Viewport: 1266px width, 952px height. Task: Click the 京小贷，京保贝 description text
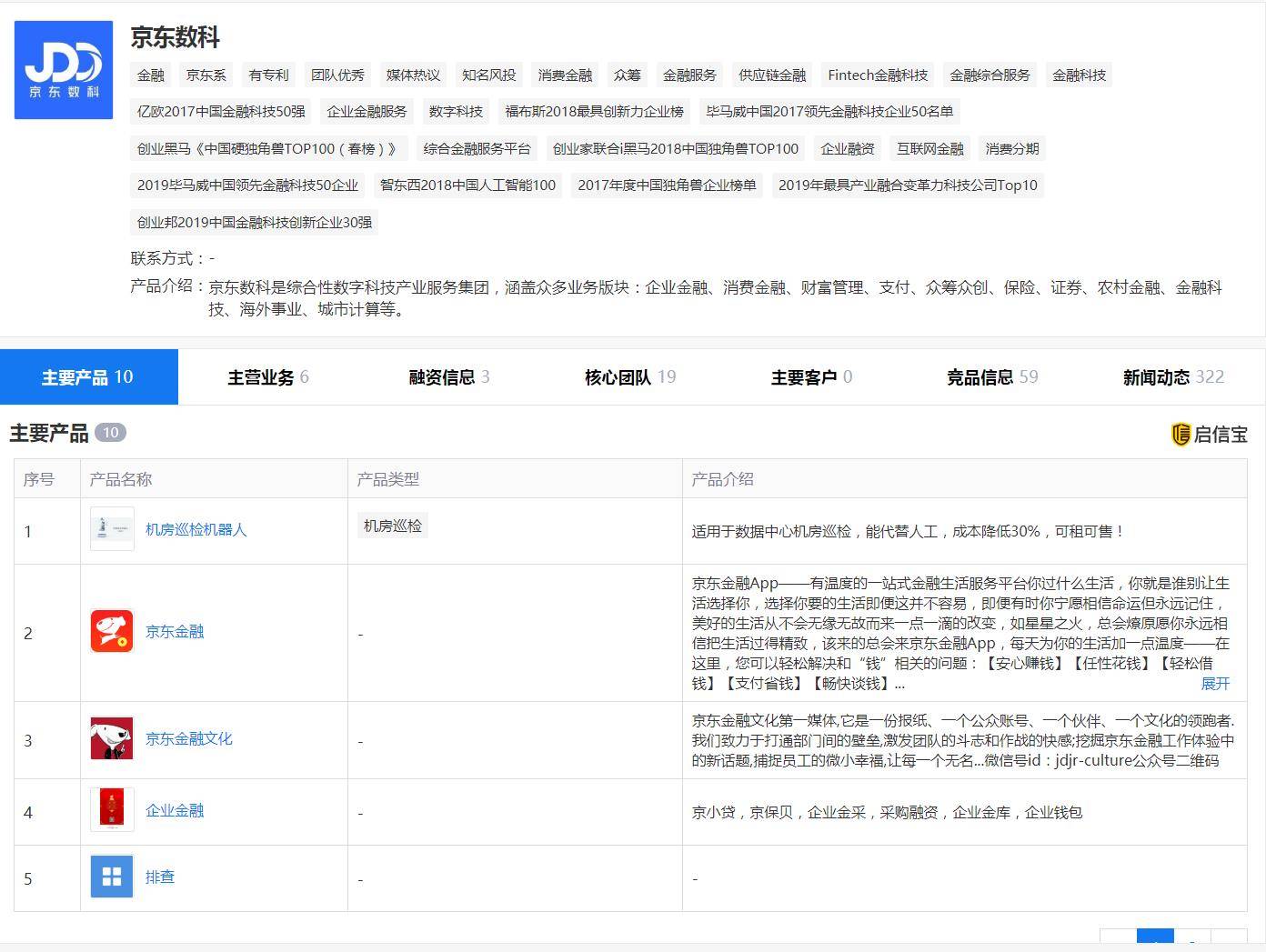point(887,812)
